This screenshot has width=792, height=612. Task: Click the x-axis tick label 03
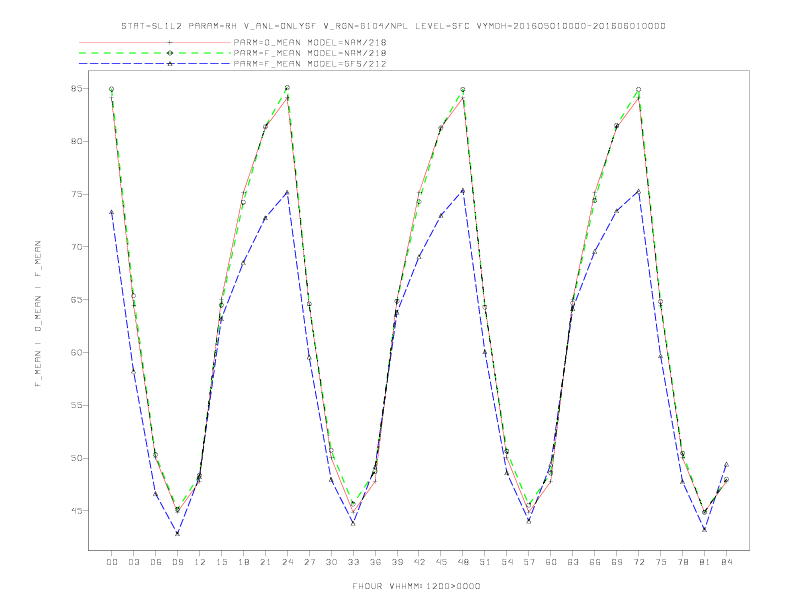click(133, 562)
